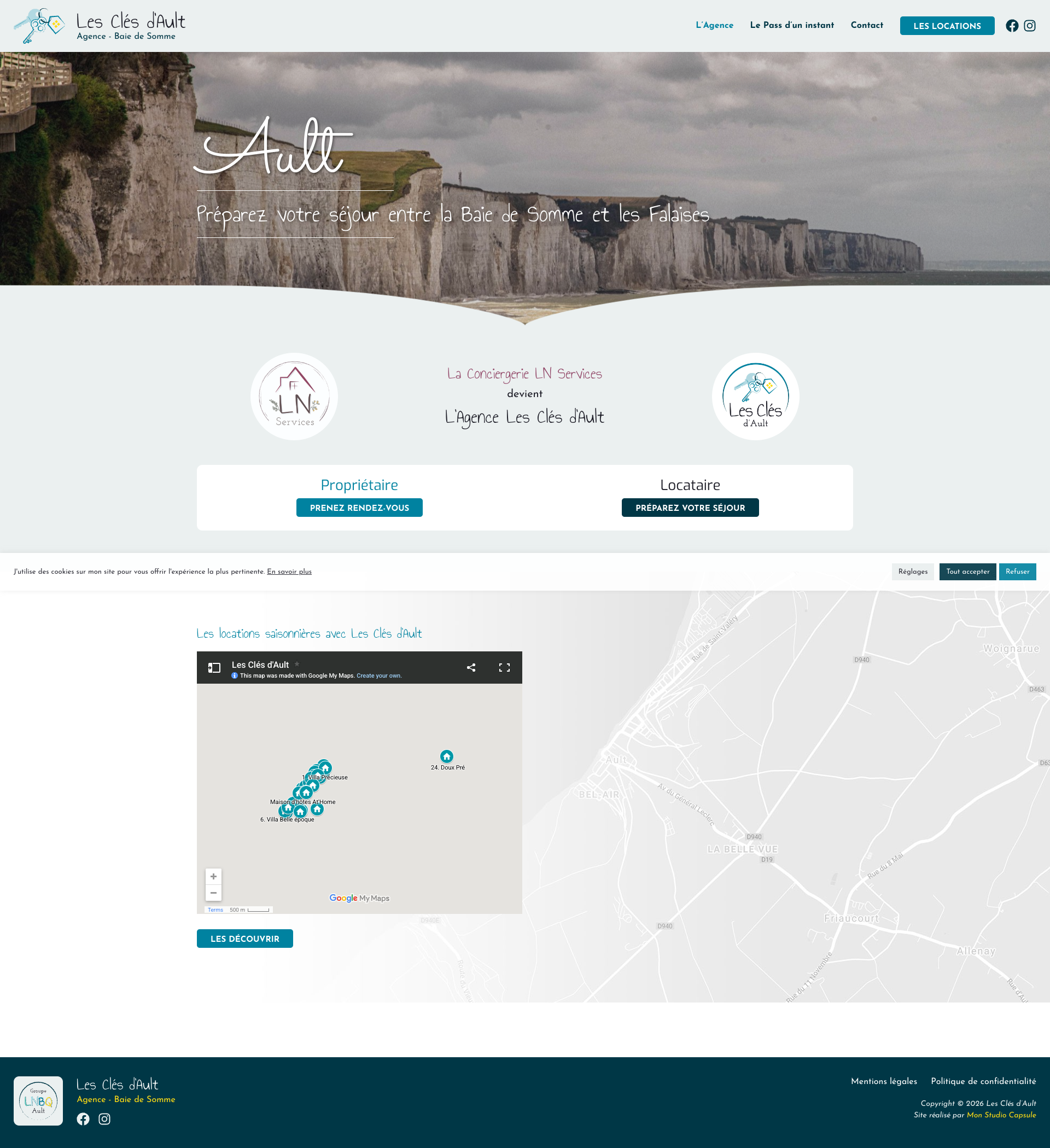Open the header Instagram icon
The image size is (1050, 1148).
pyautogui.click(x=1030, y=26)
